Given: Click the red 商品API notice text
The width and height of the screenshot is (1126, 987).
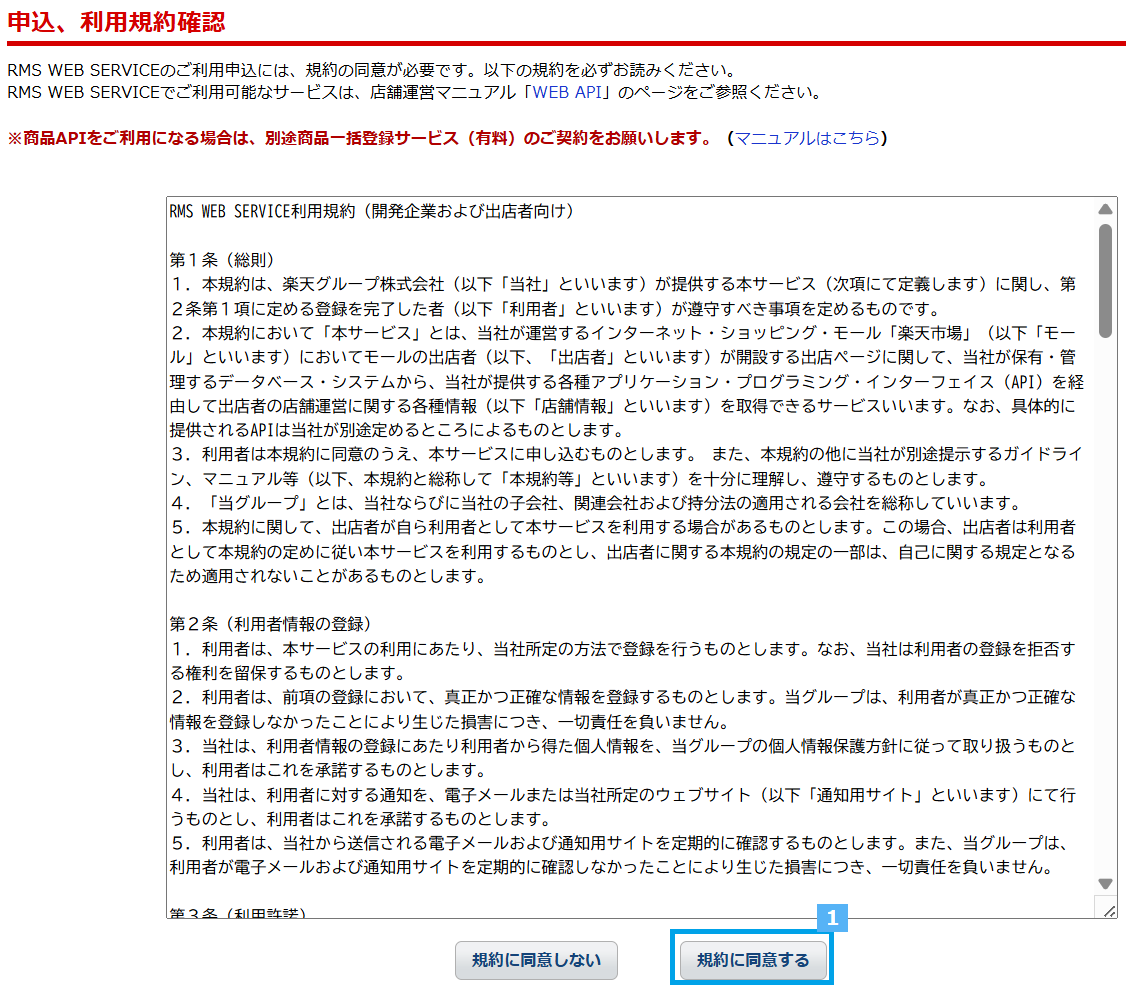Looking at the screenshot, I should click(x=360, y=138).
